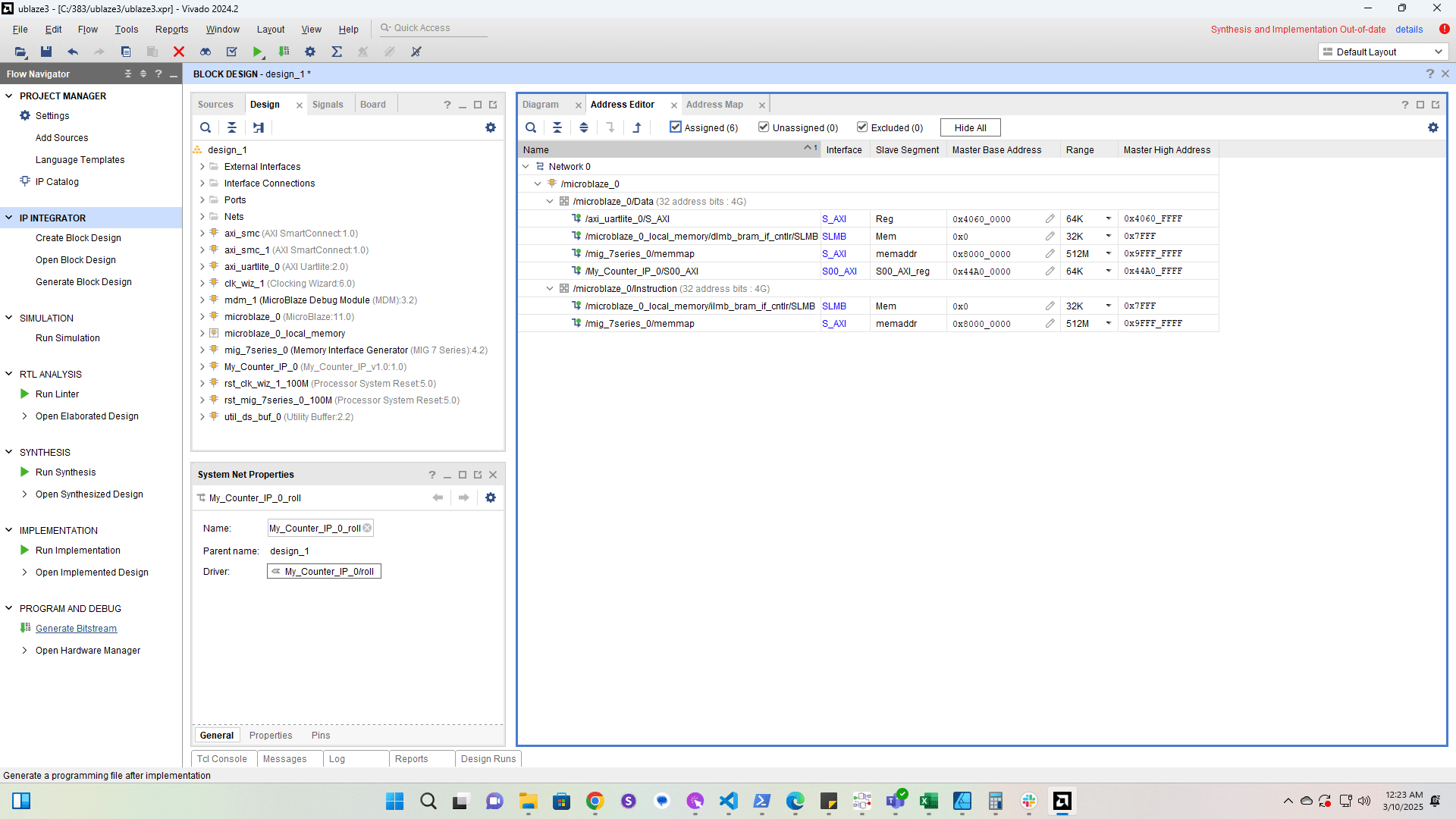This screenshot has width=1456, height=819.
Task: Open the Reports menu
Action: pyautogui.click(x=171, y=29)
